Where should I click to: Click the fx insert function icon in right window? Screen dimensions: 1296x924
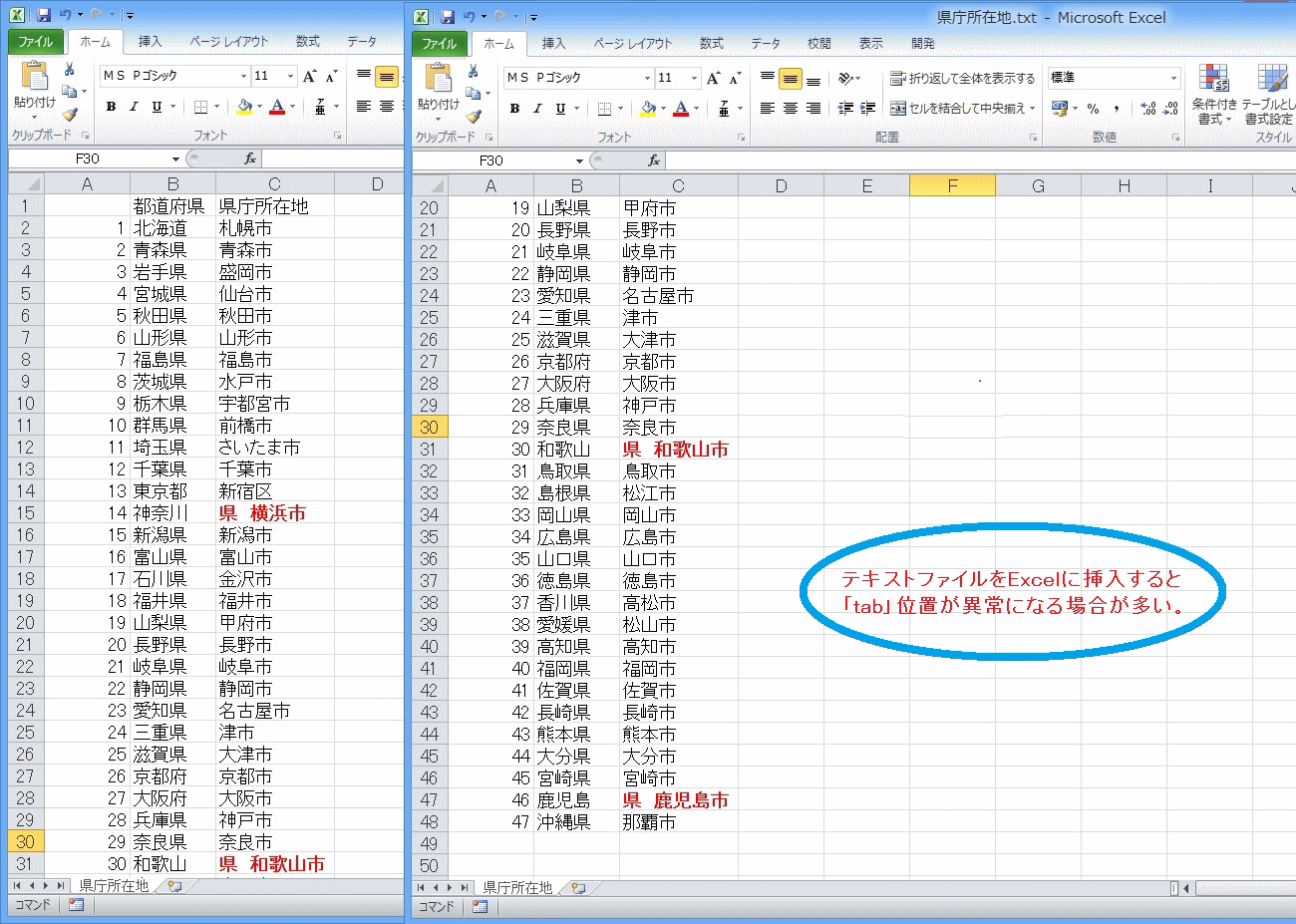tap(654, 160)
